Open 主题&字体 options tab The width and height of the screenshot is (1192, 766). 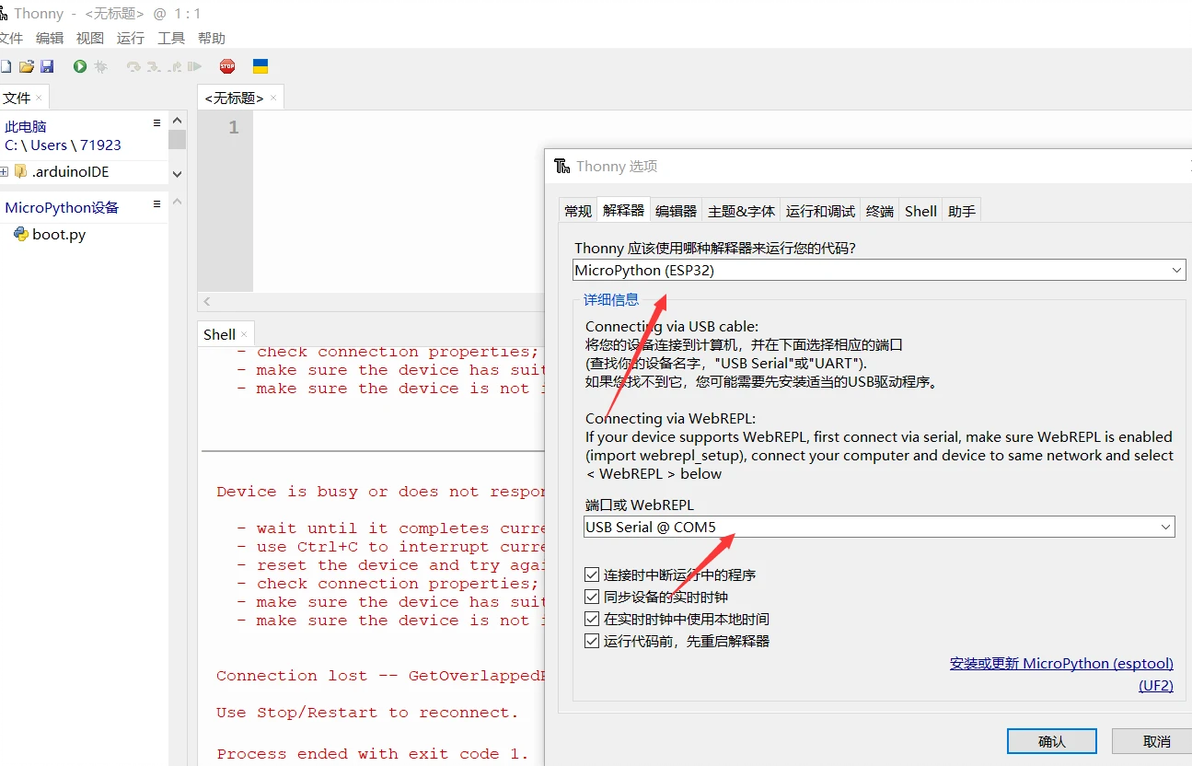coord(741,211)
